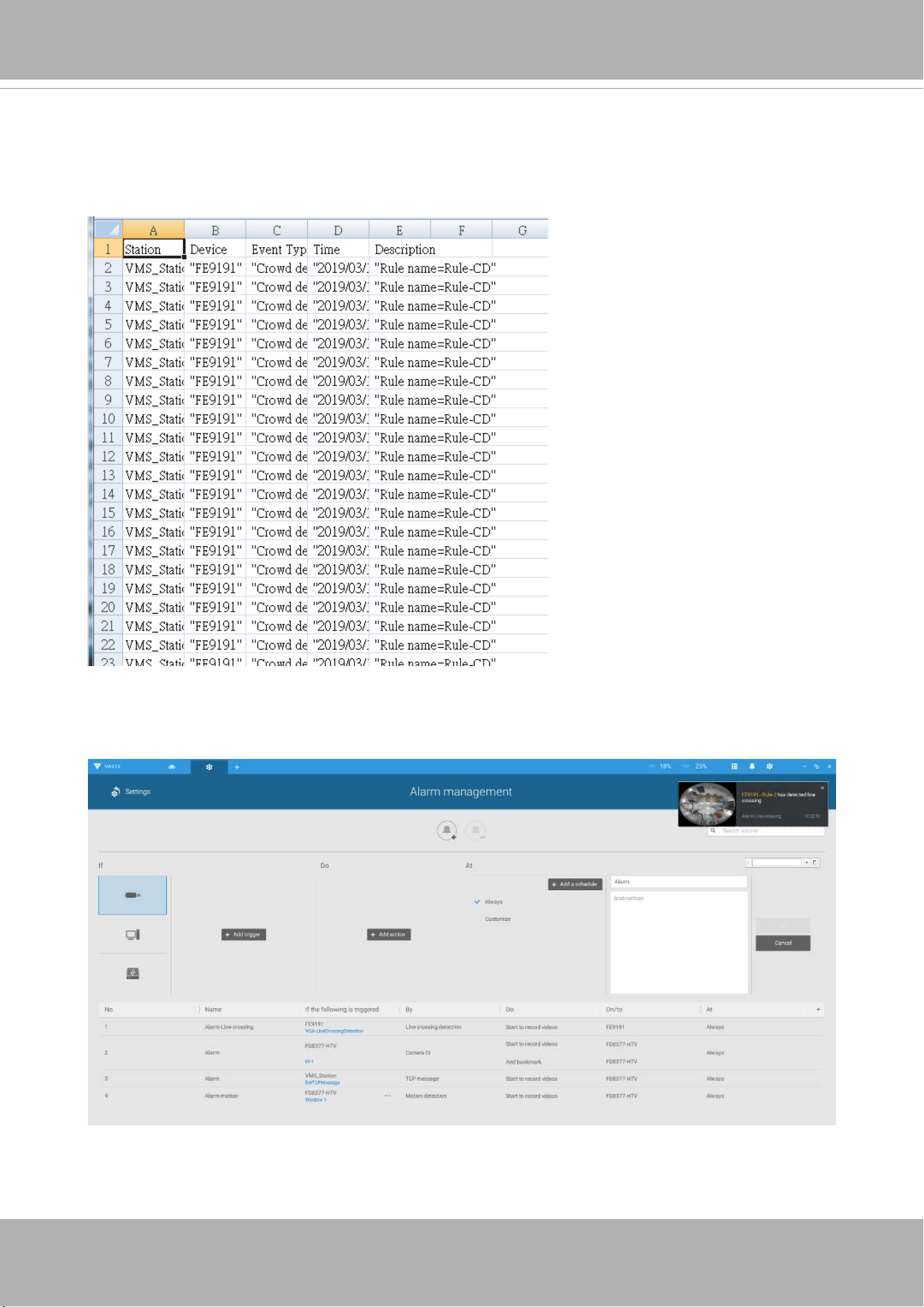Close the line crossing alarm popup

[x=822, y=788]
